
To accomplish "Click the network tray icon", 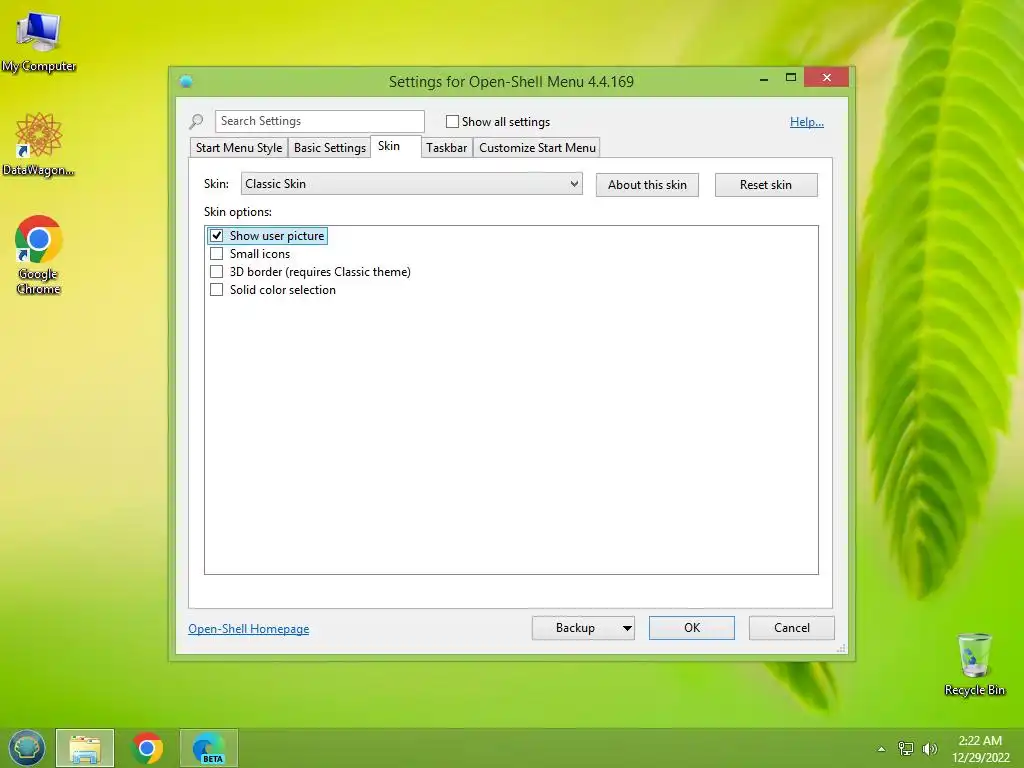I will 906,748.
